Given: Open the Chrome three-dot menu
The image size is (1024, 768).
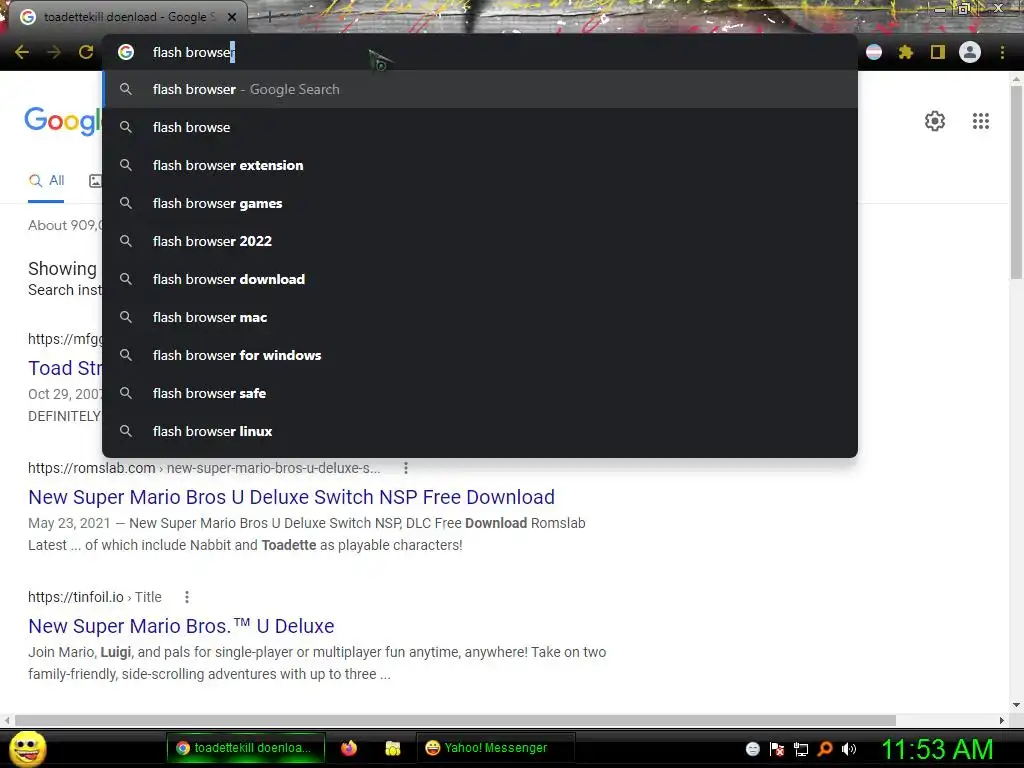Looking at the screenshot, I should (x=1002, y=52).
